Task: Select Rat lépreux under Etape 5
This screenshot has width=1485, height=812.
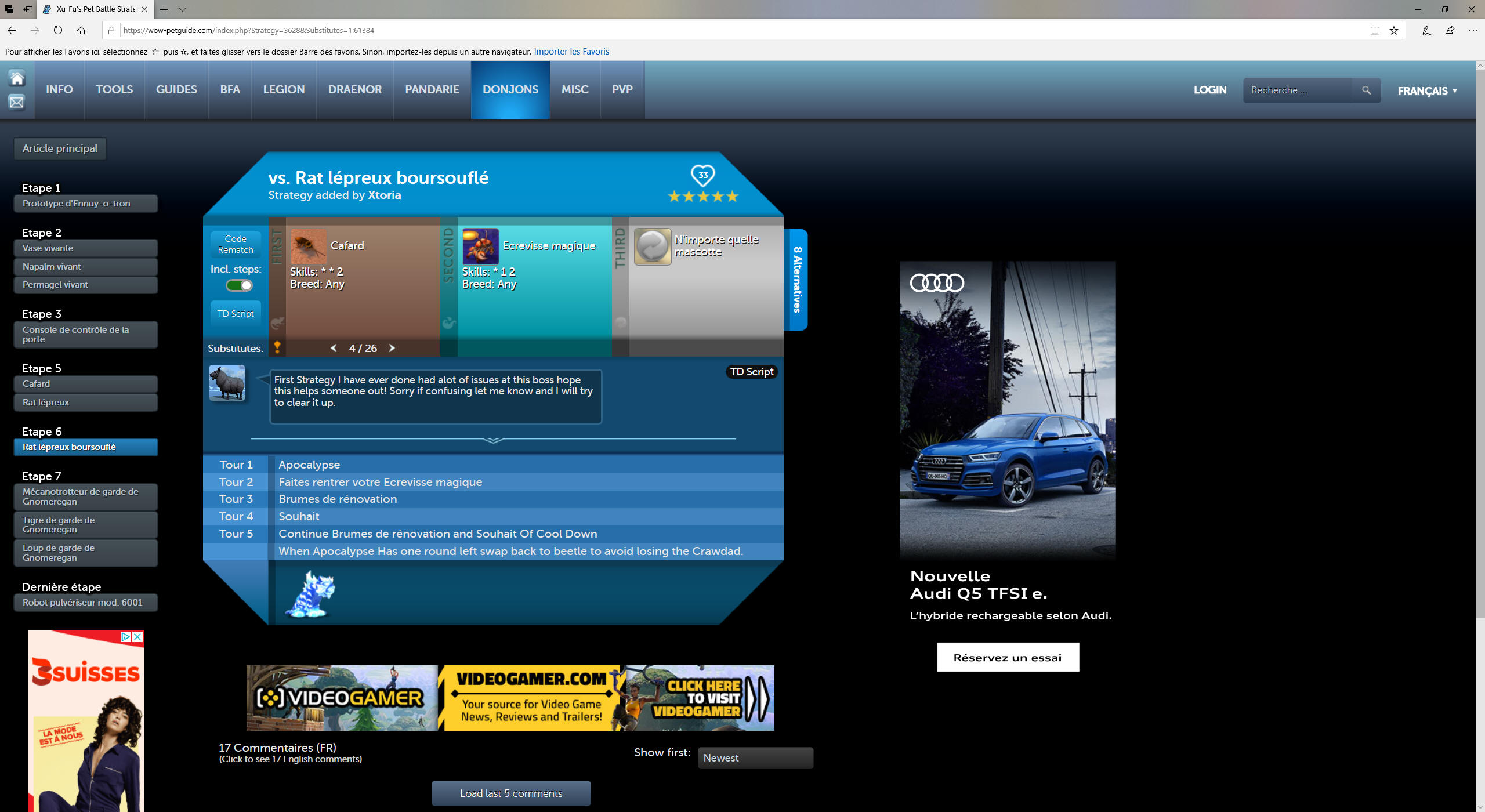Action: pos(85,403)
